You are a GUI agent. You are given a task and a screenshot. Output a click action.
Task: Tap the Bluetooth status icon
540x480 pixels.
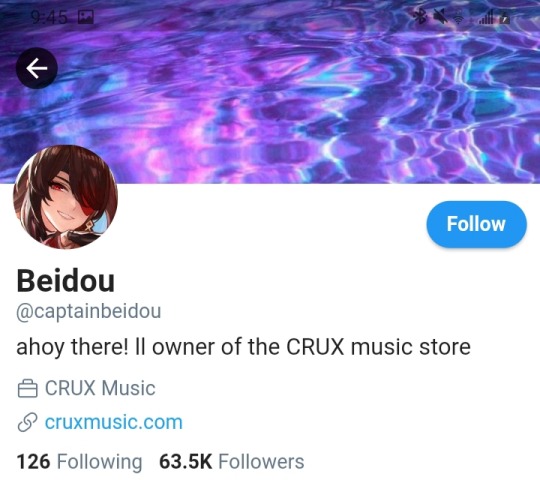[420, 16]
